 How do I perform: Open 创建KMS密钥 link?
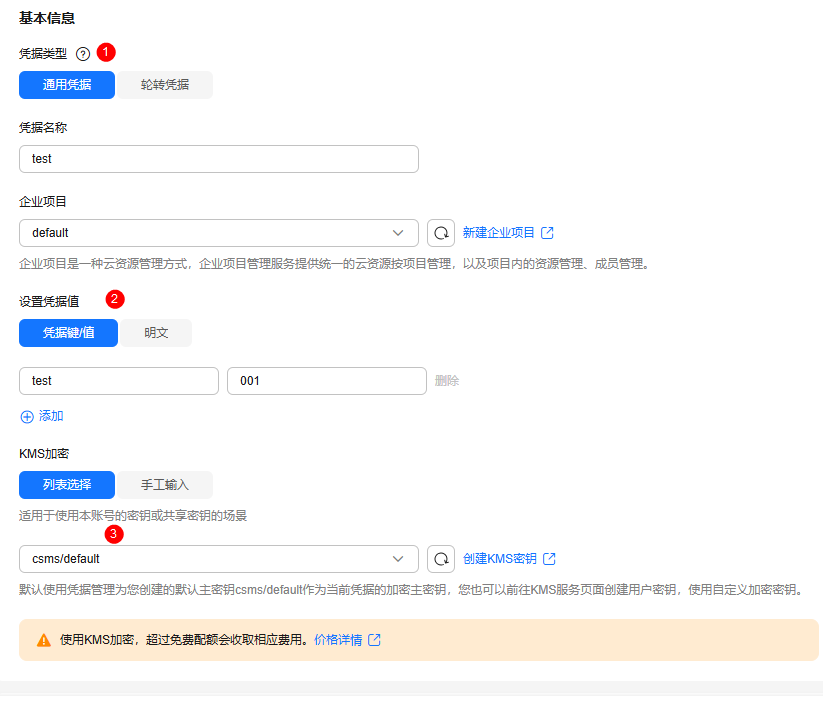coord(499,559)
